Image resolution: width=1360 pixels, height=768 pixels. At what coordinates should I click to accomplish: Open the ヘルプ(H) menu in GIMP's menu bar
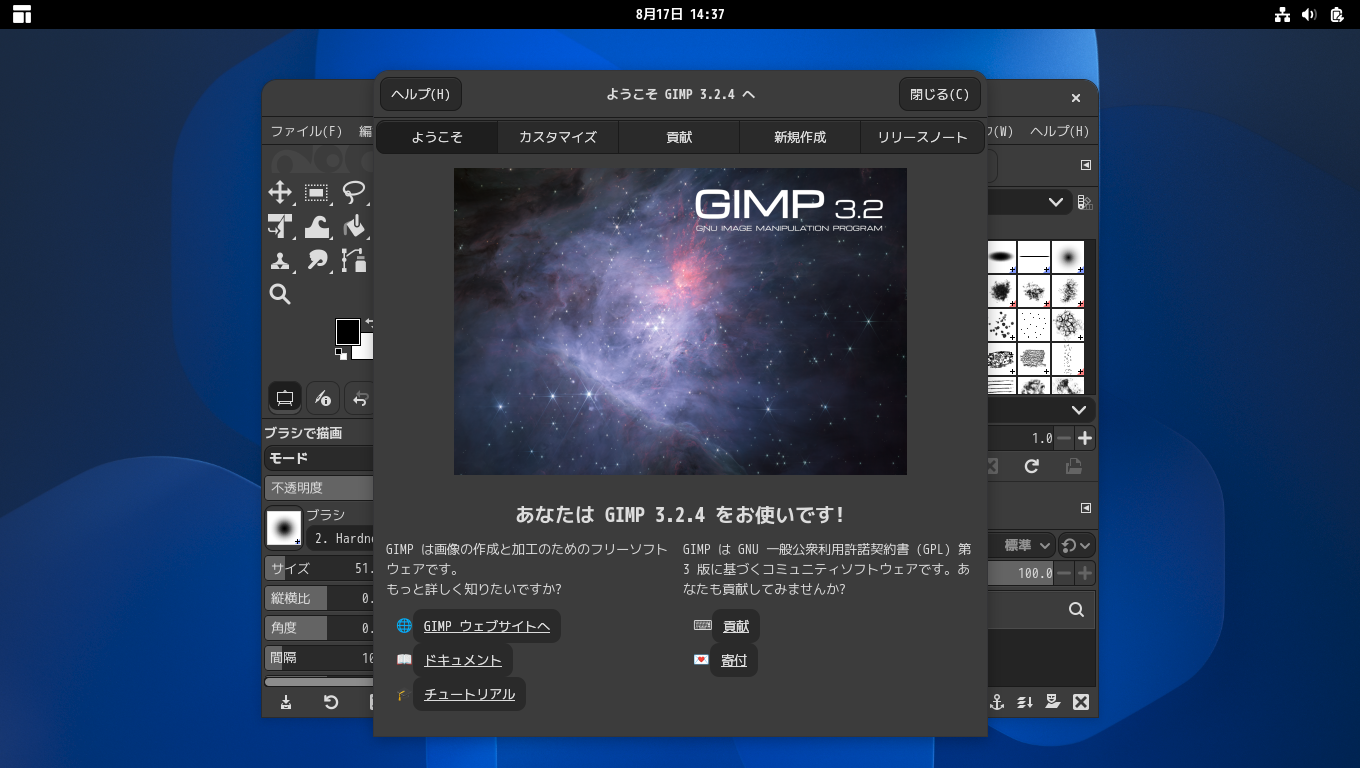click(1059, 131)
